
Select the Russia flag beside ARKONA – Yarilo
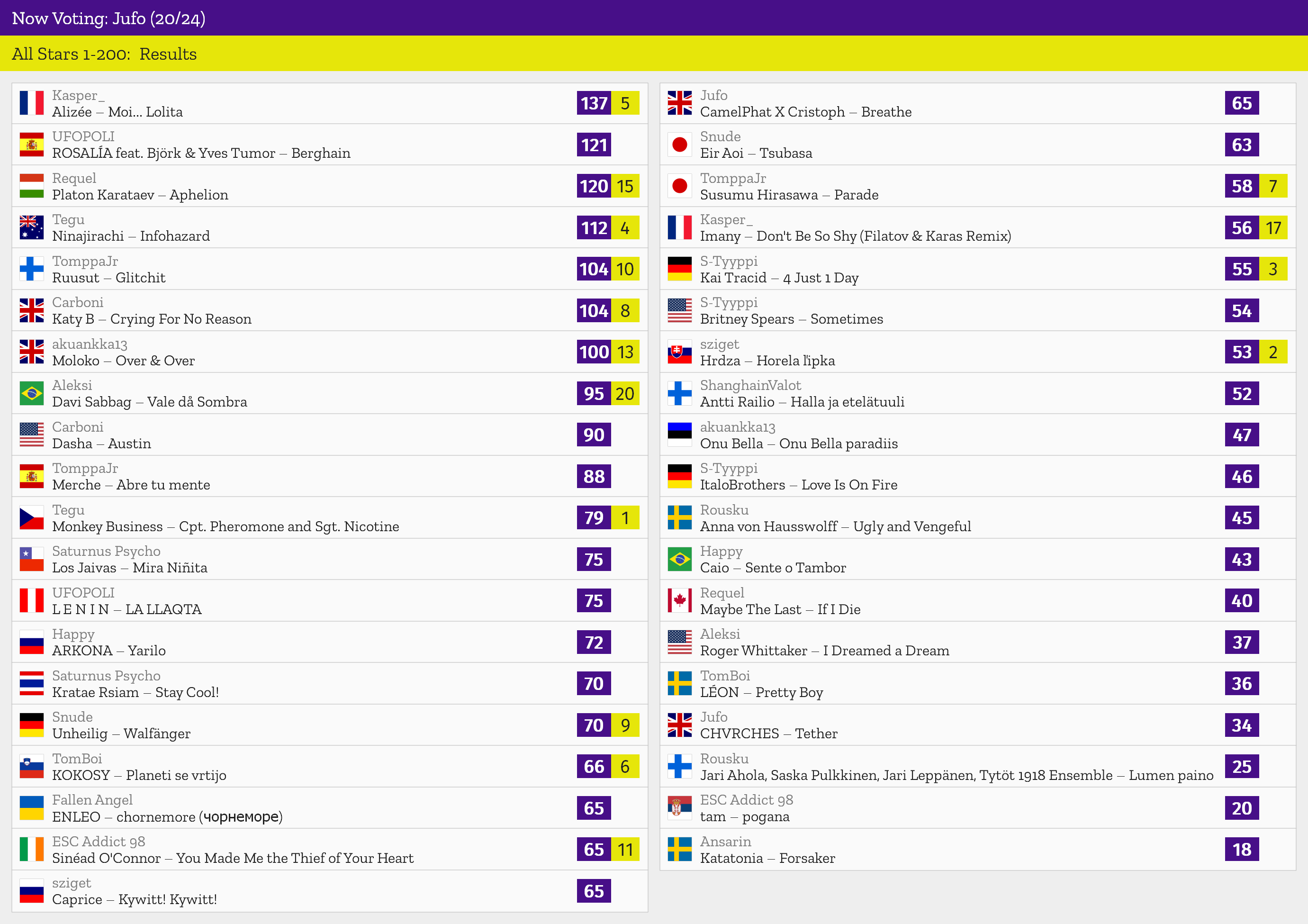[x=31, y=642]
